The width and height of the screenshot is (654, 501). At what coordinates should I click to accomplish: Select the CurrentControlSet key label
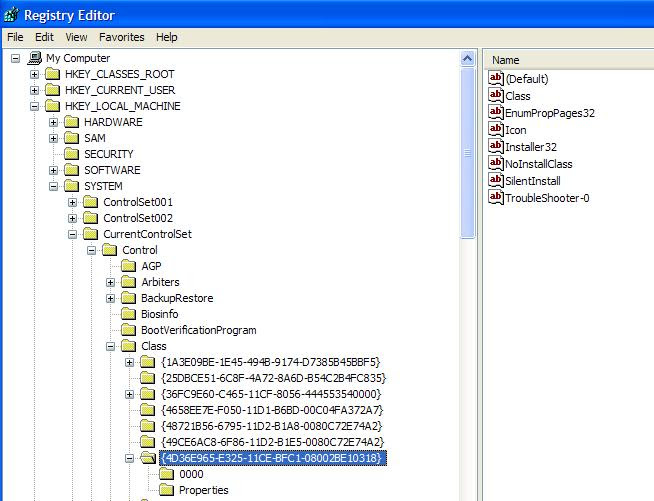pyautogui.click(x=148, y=234)
